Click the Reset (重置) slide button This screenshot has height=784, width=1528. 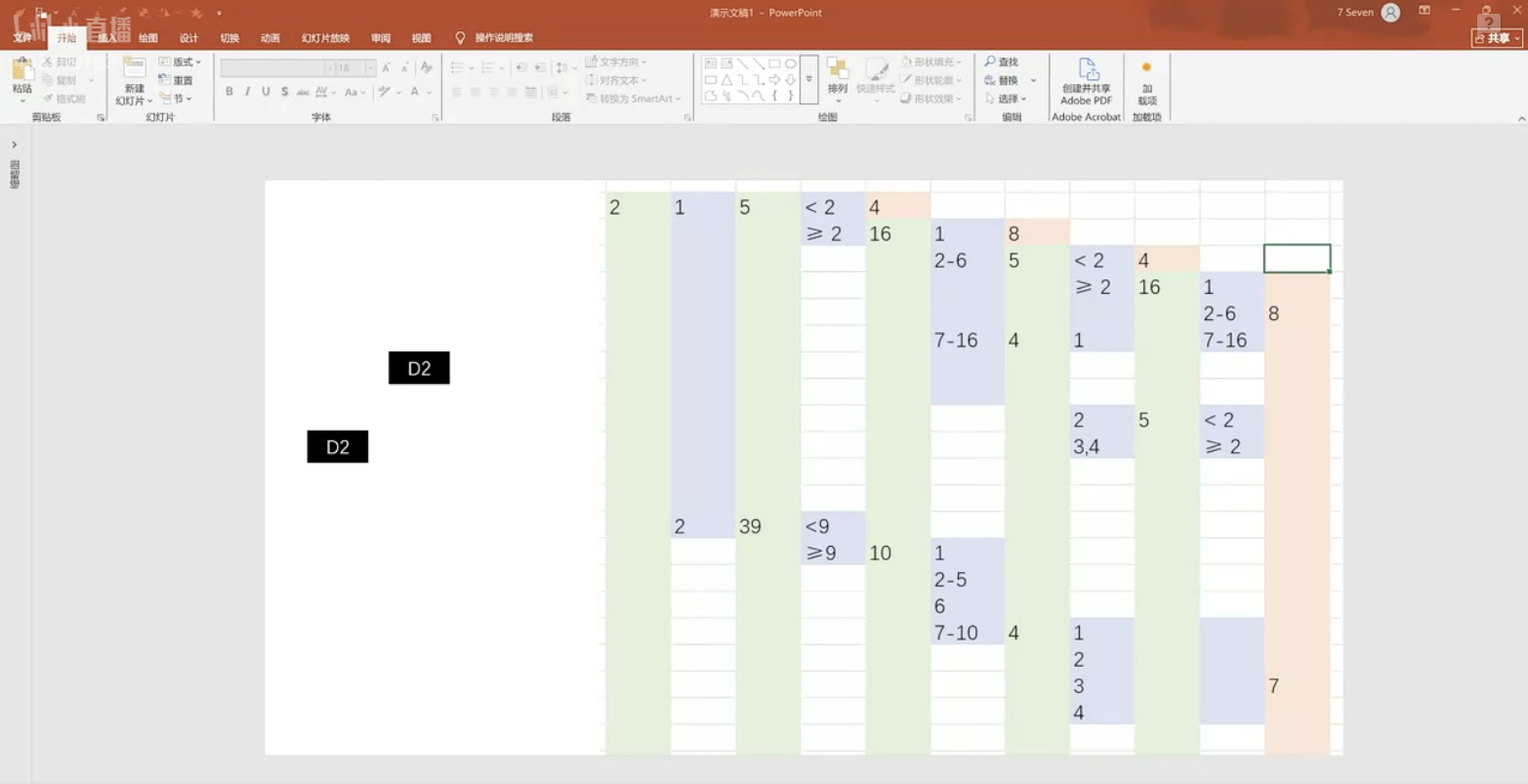pos(176,80)
